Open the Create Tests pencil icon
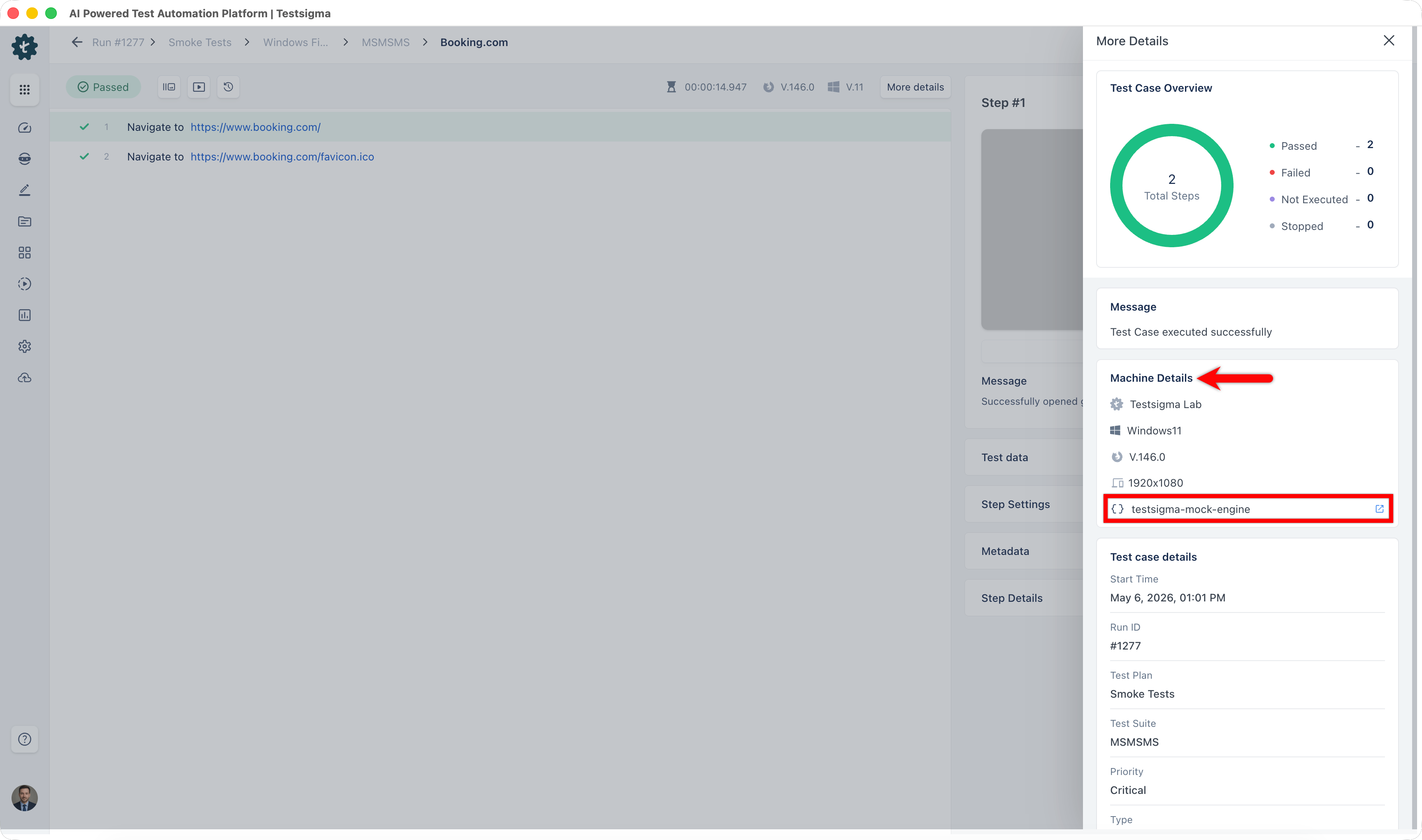 [24, 190]
